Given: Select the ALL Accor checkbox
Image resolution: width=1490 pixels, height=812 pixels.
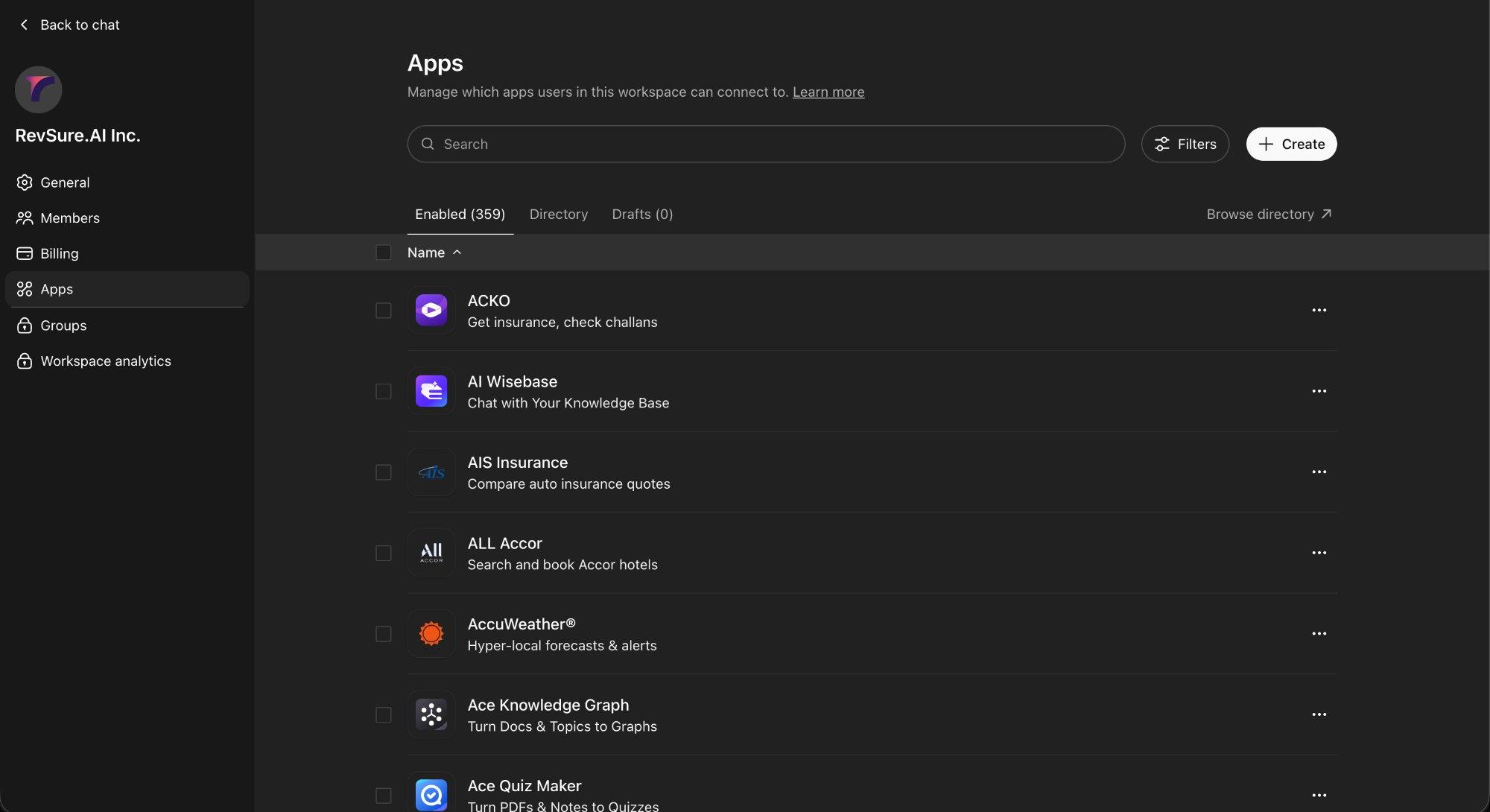Looking at the screenshot, I should [384, 553].
